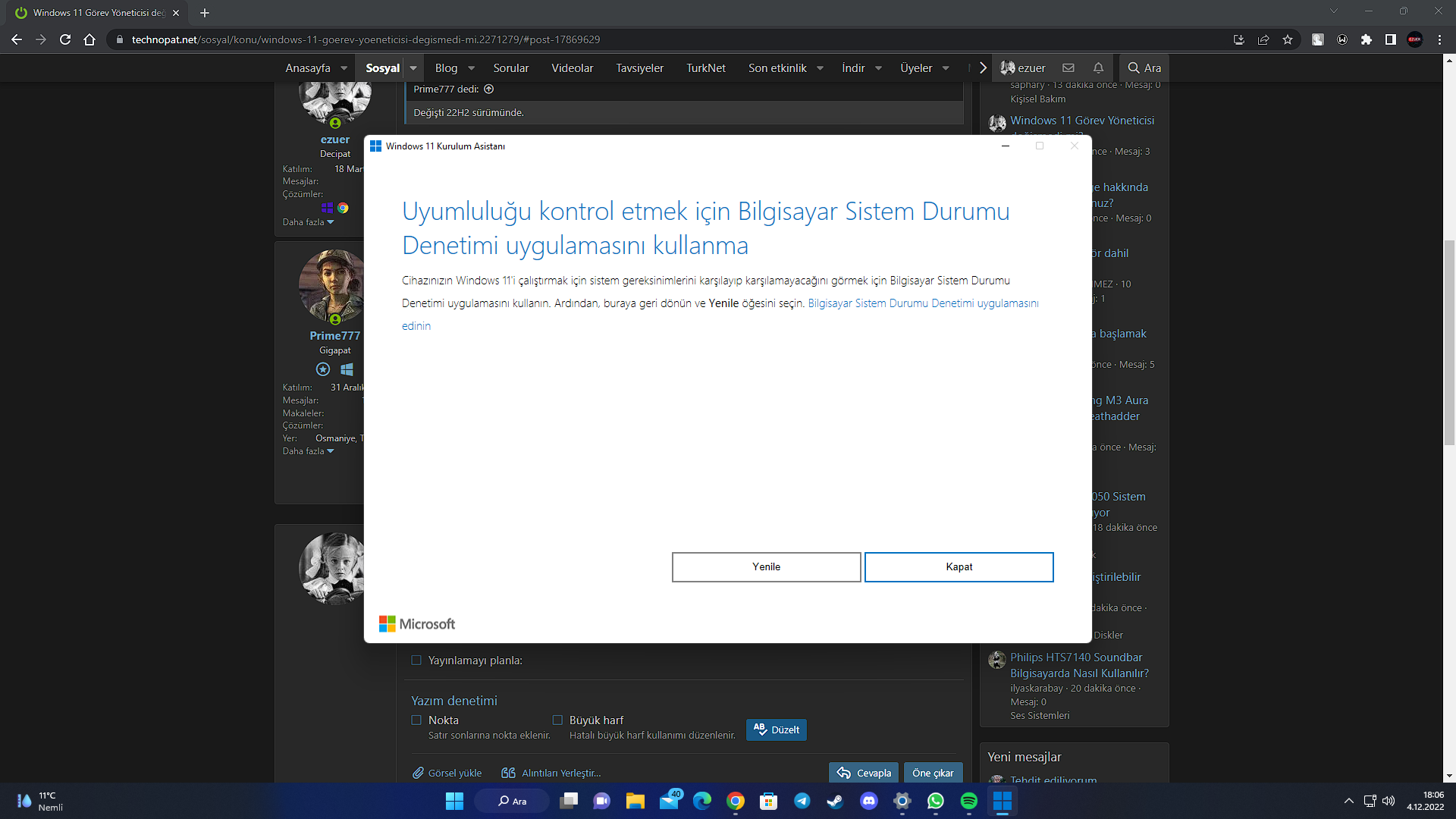
Task: Click the browser reload icon
Action: pos(65,39)
